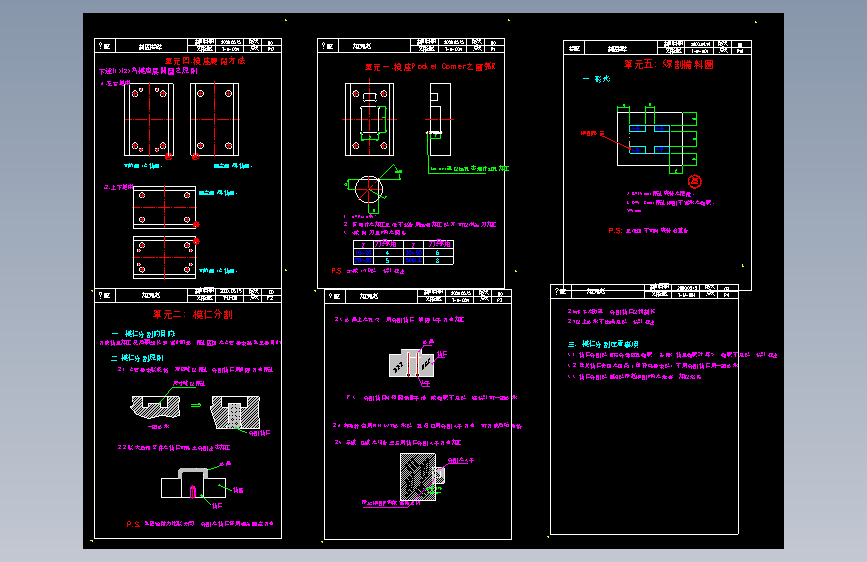Image resolution: width=867 pixels, height=562 pixels.
Task: Click the stepped block outline with gray cap
Action: (193, 483)
